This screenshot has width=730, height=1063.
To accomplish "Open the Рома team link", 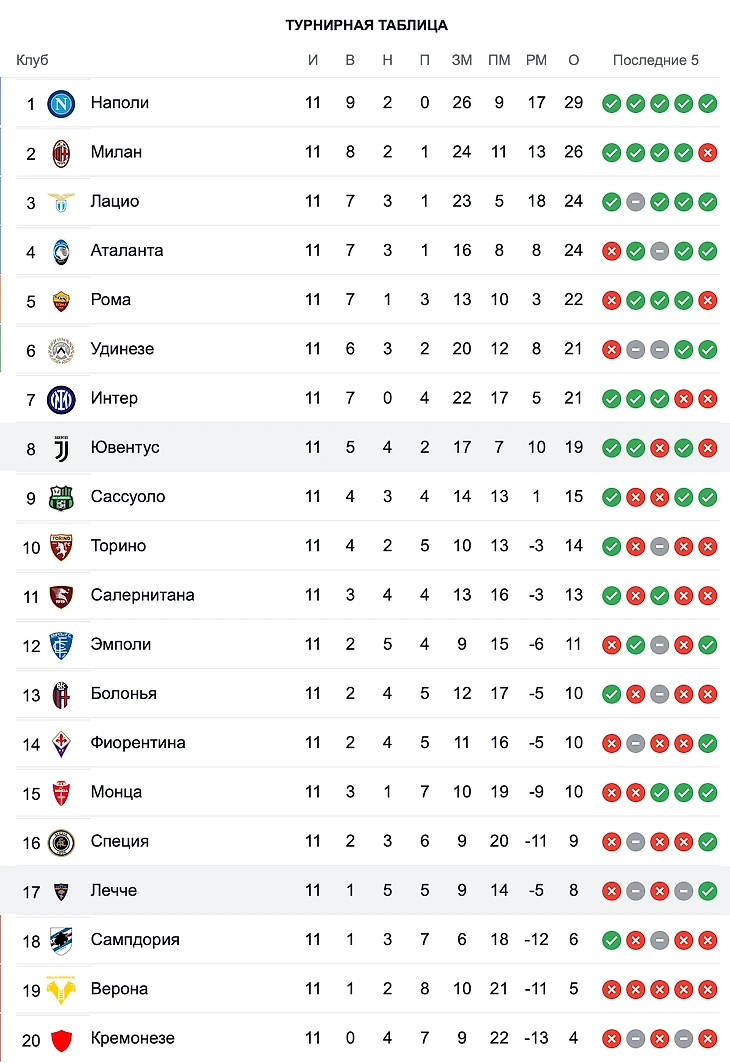I will [110, 299].
